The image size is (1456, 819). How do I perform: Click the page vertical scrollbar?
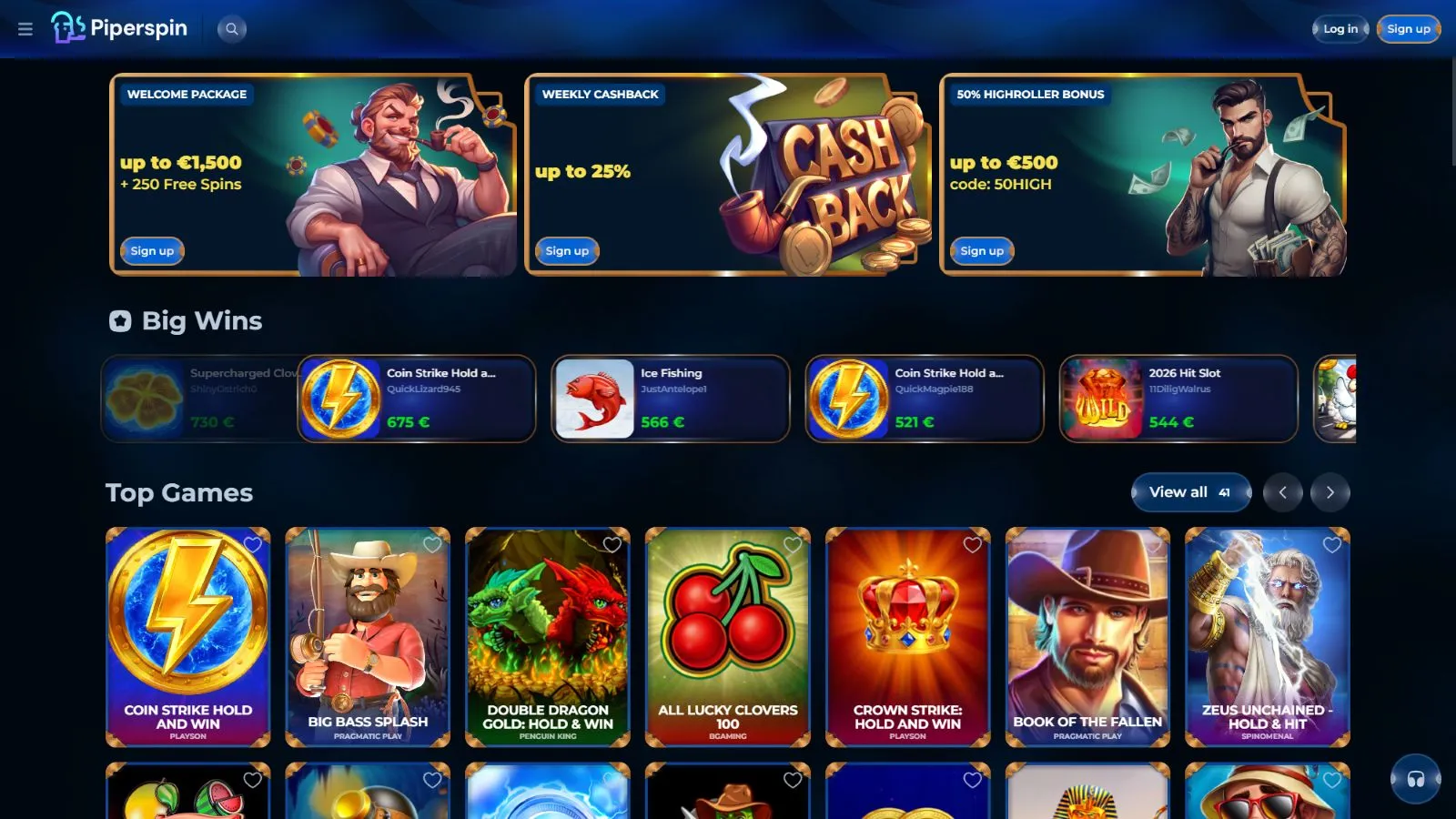pyautogui.click(x=1451, y=109)
